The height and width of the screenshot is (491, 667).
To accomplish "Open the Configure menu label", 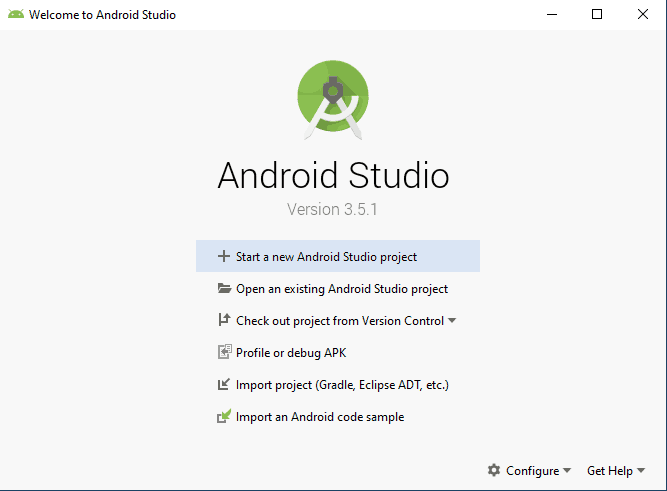I will [x=533, y=471].
